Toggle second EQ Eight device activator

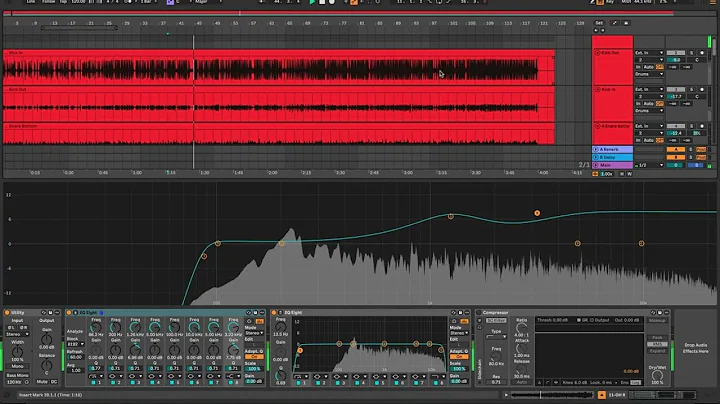pos(274,313)
